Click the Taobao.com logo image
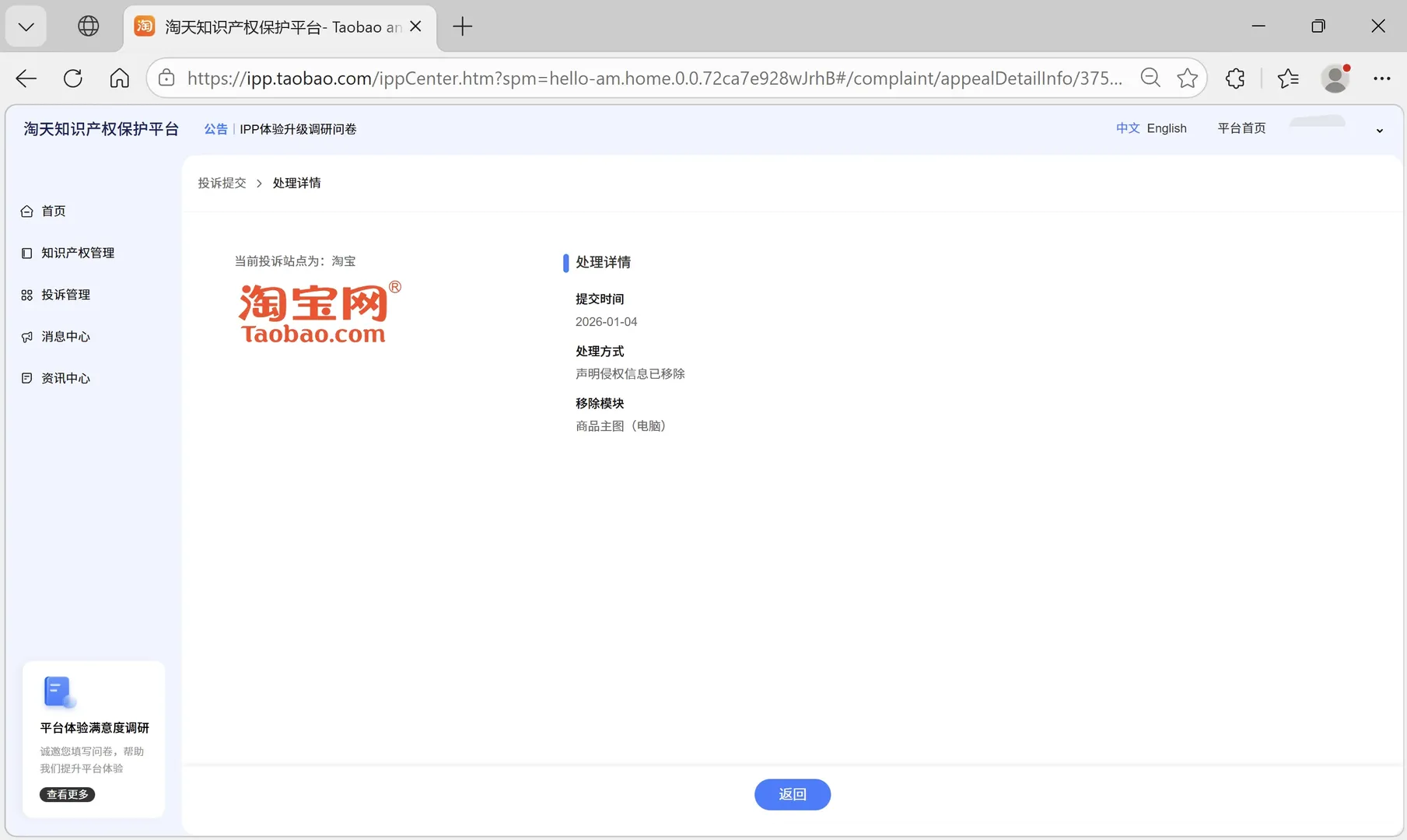This screenshot has width=1407, height=840. 319,312
